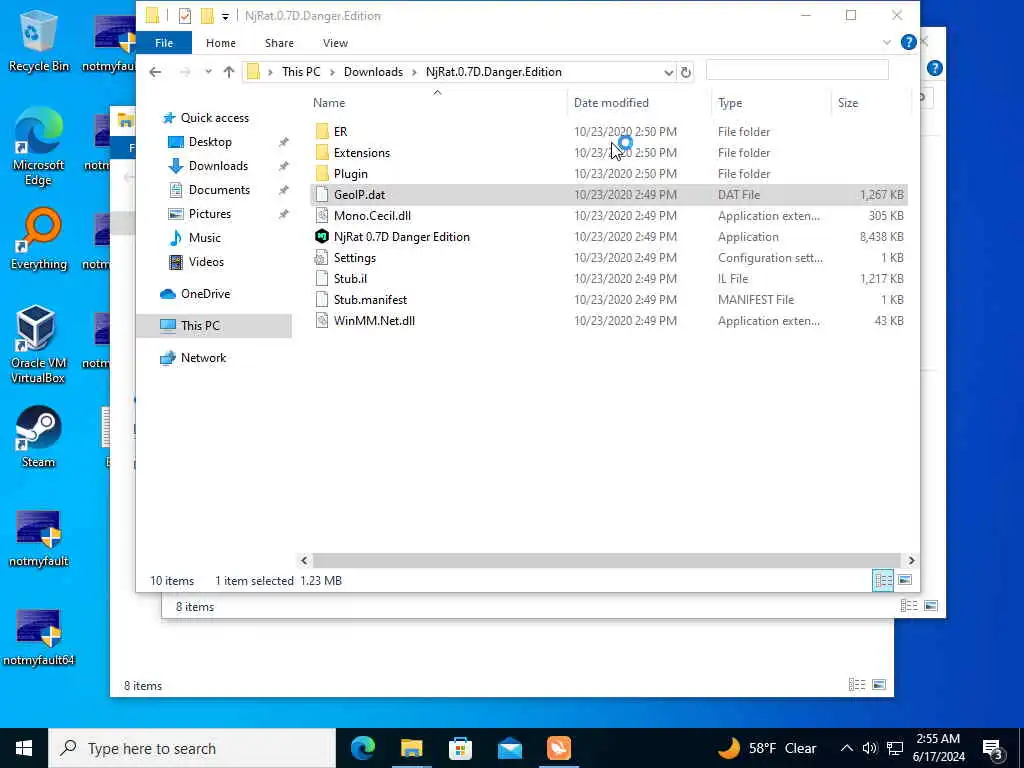Select the Stub.manifest file icon
Screen dimensions: 1024x768
pos(322,299)
